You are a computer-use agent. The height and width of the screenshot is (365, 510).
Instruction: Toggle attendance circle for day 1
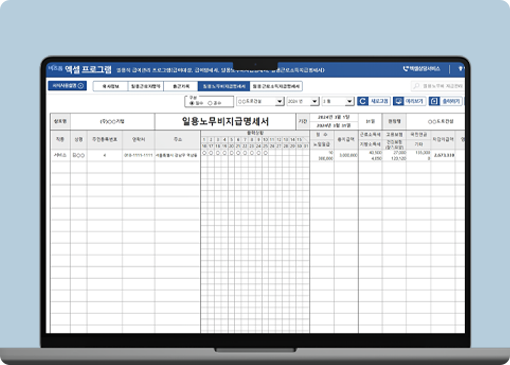click(x=204, y=153)
